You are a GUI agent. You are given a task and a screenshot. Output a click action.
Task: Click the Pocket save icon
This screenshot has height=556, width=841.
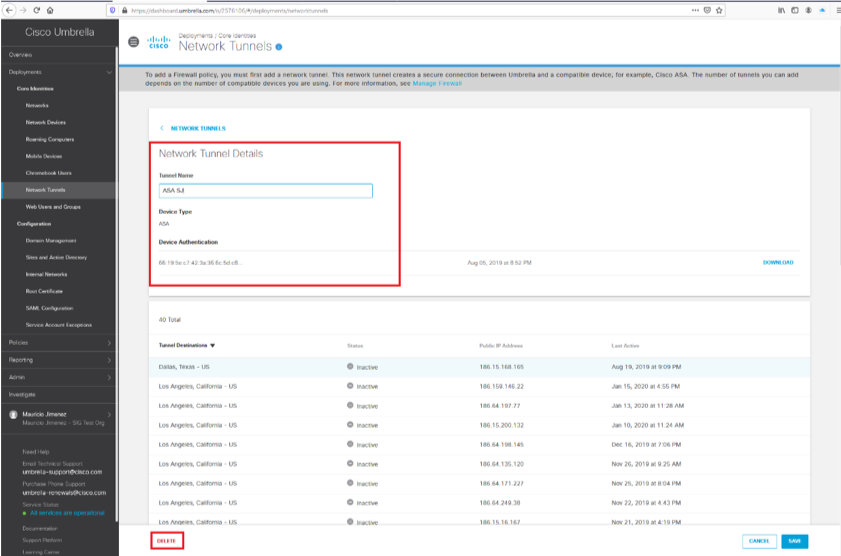(707, 10)
